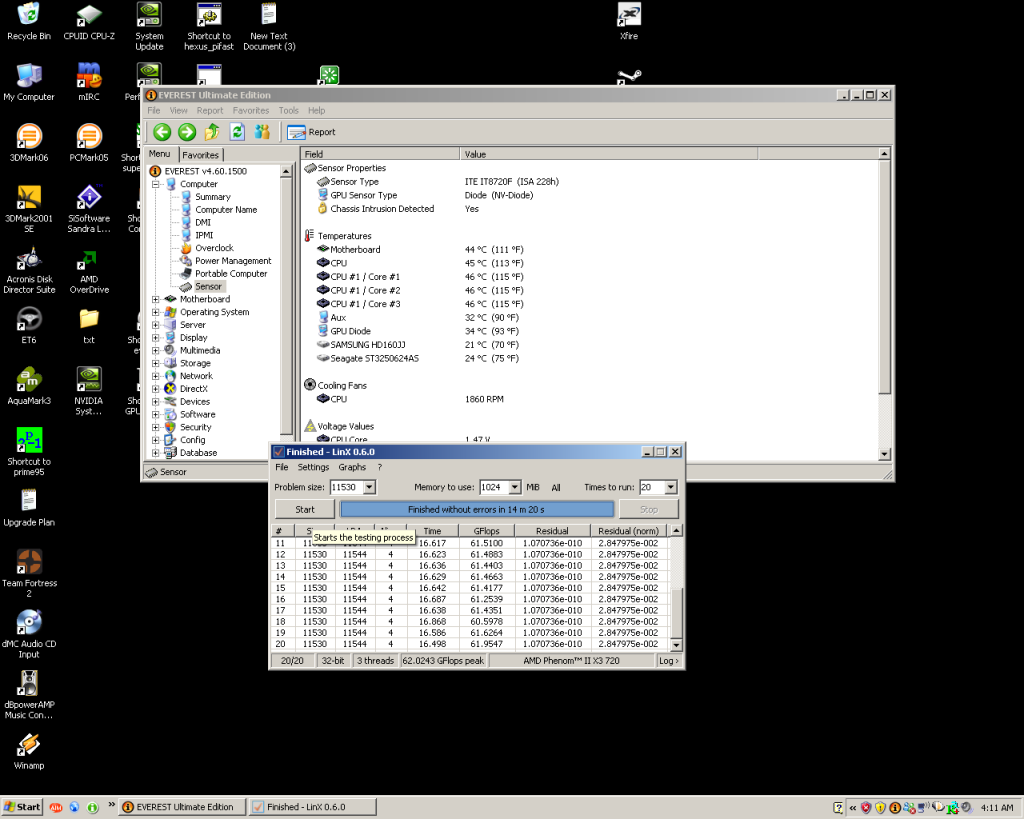Screen dimensions: 1024x819
Task: Switch to the Favorites tab in EVEREST
Action: click(200, 155)
